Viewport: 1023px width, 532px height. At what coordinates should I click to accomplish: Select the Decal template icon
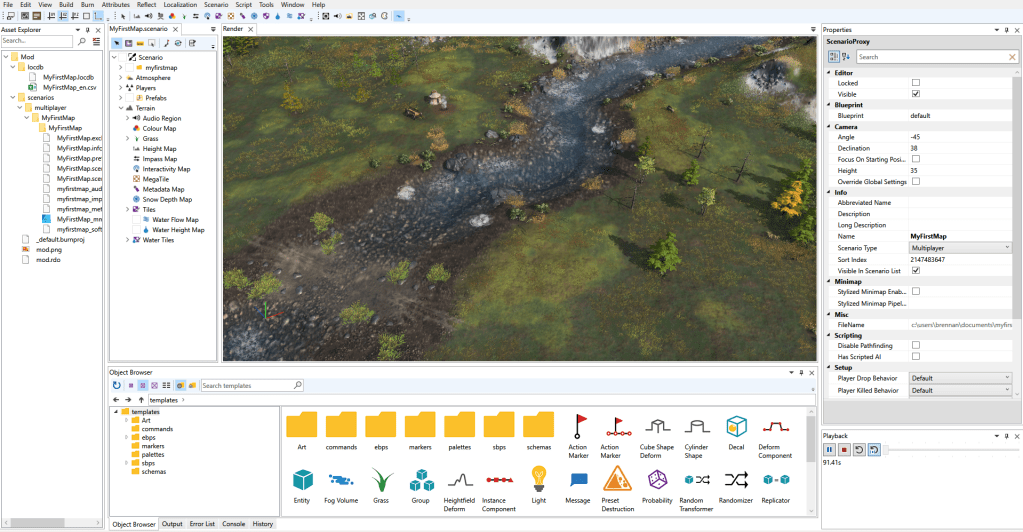point(736,429)
